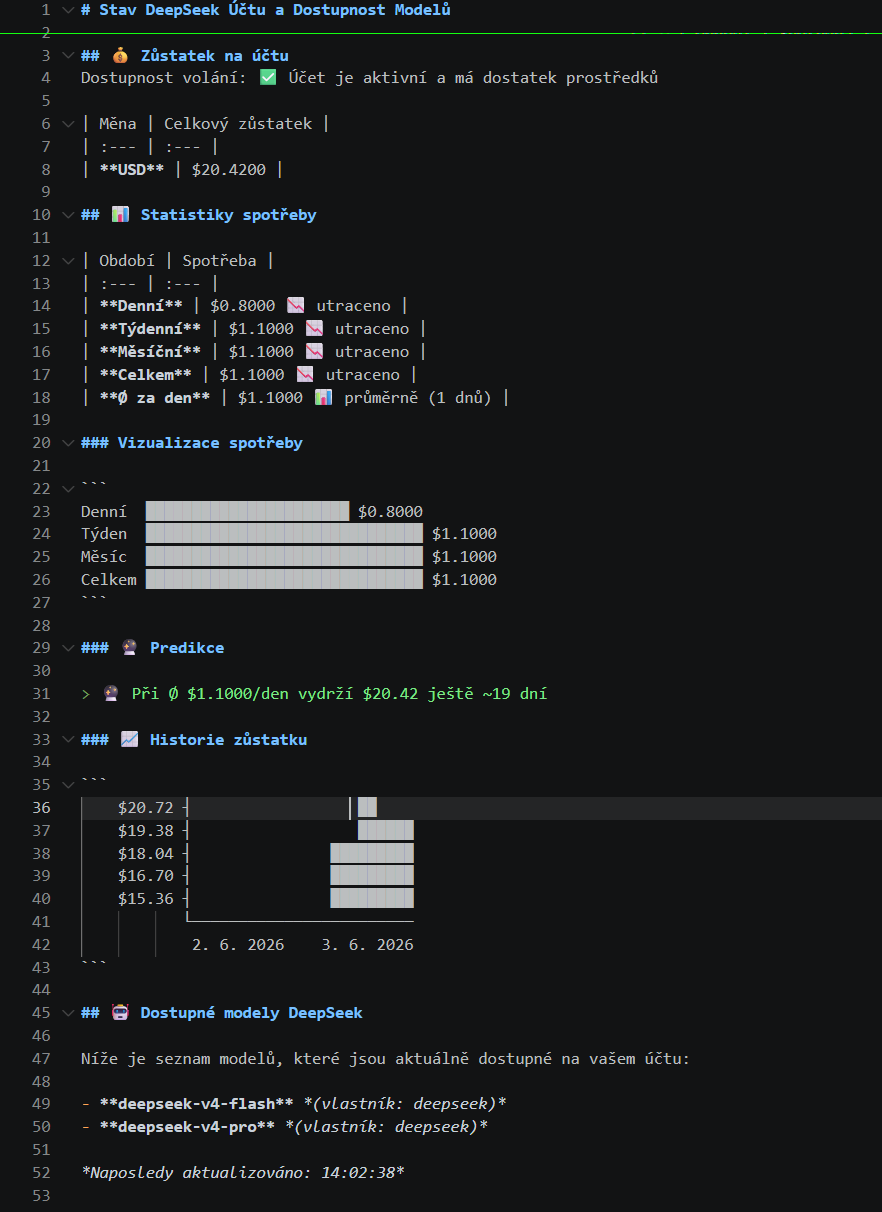Click the '$15.36' axis label
This screenshot has width=882, height=1212.
146,899
